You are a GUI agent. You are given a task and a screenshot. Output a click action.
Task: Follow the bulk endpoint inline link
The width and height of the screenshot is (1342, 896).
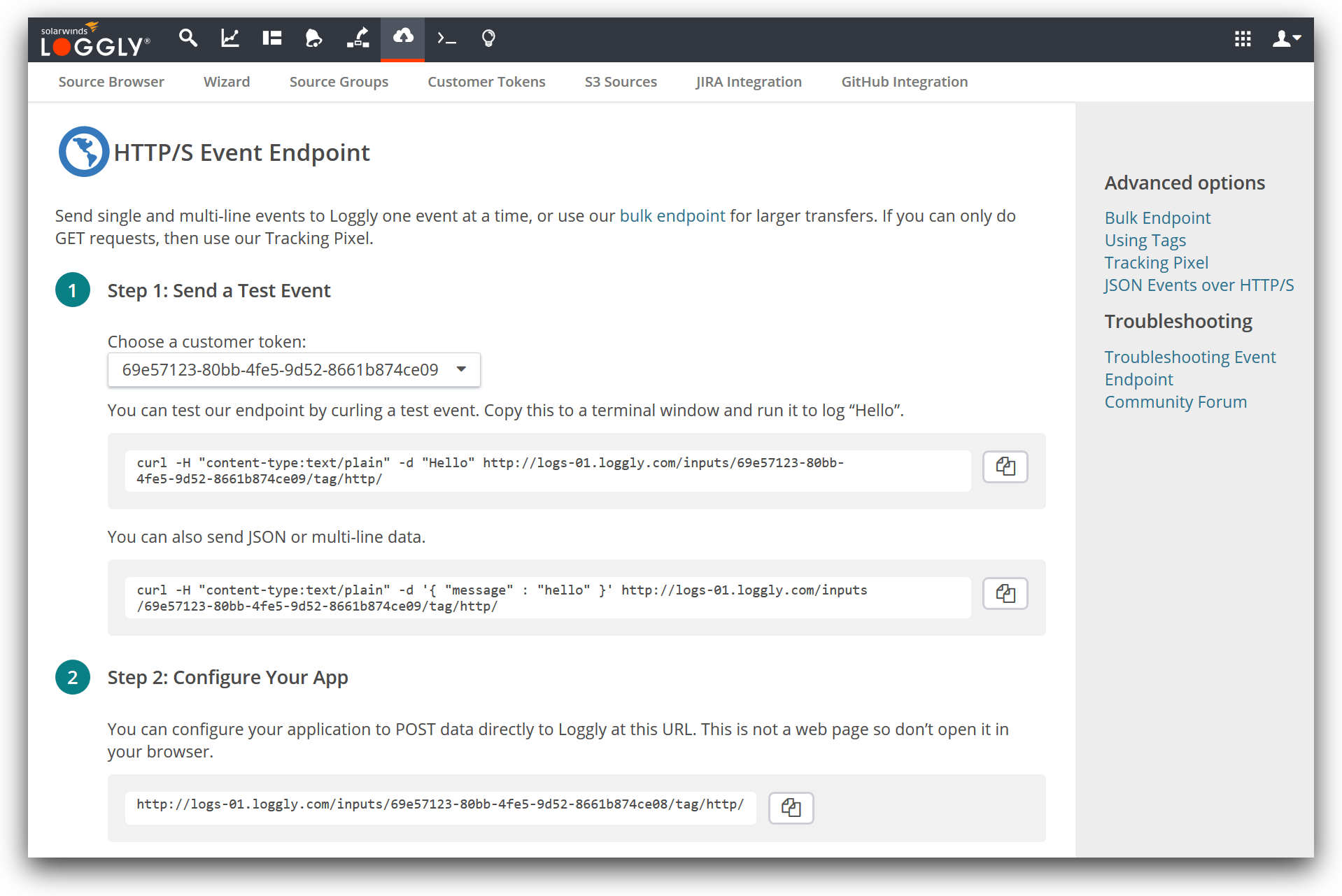tap(672, 216)
